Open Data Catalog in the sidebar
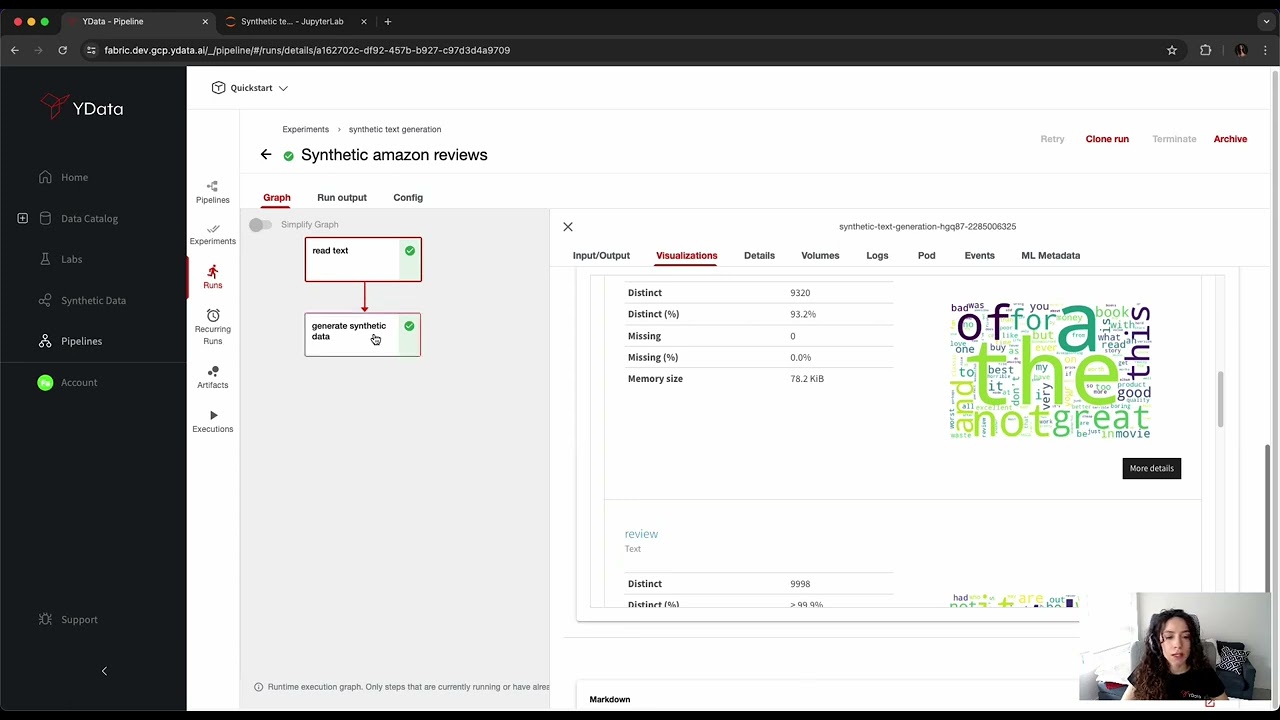The width and height of the screenshot is (1280, 720). (x=89, y=218)
